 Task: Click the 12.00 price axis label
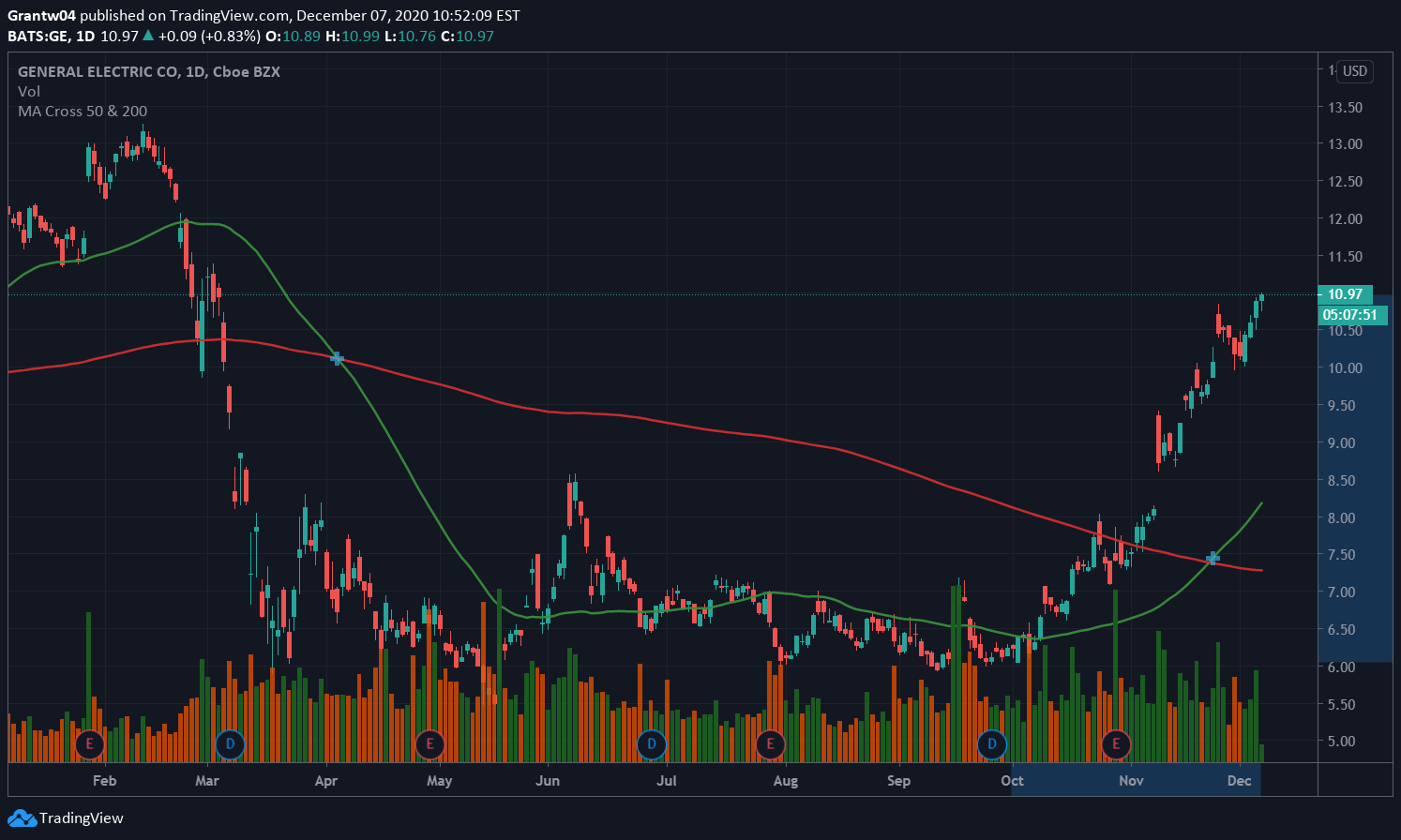(1346, 219)
